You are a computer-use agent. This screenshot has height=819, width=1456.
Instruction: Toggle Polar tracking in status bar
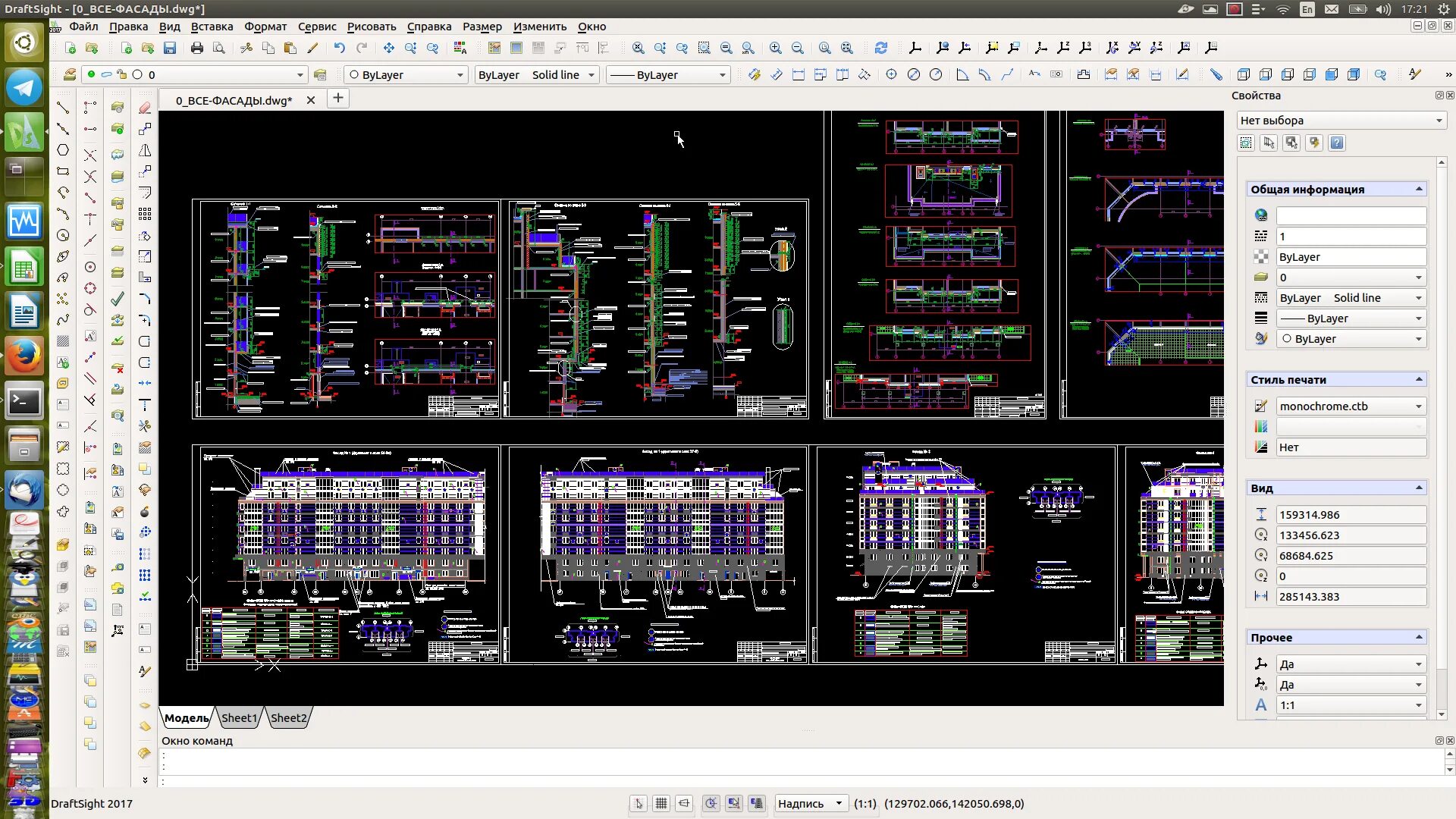pos(711,804)
